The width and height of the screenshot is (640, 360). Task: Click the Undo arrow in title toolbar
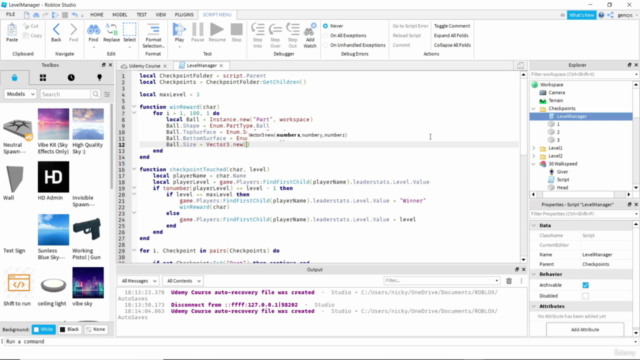click(x=74, y=15)
